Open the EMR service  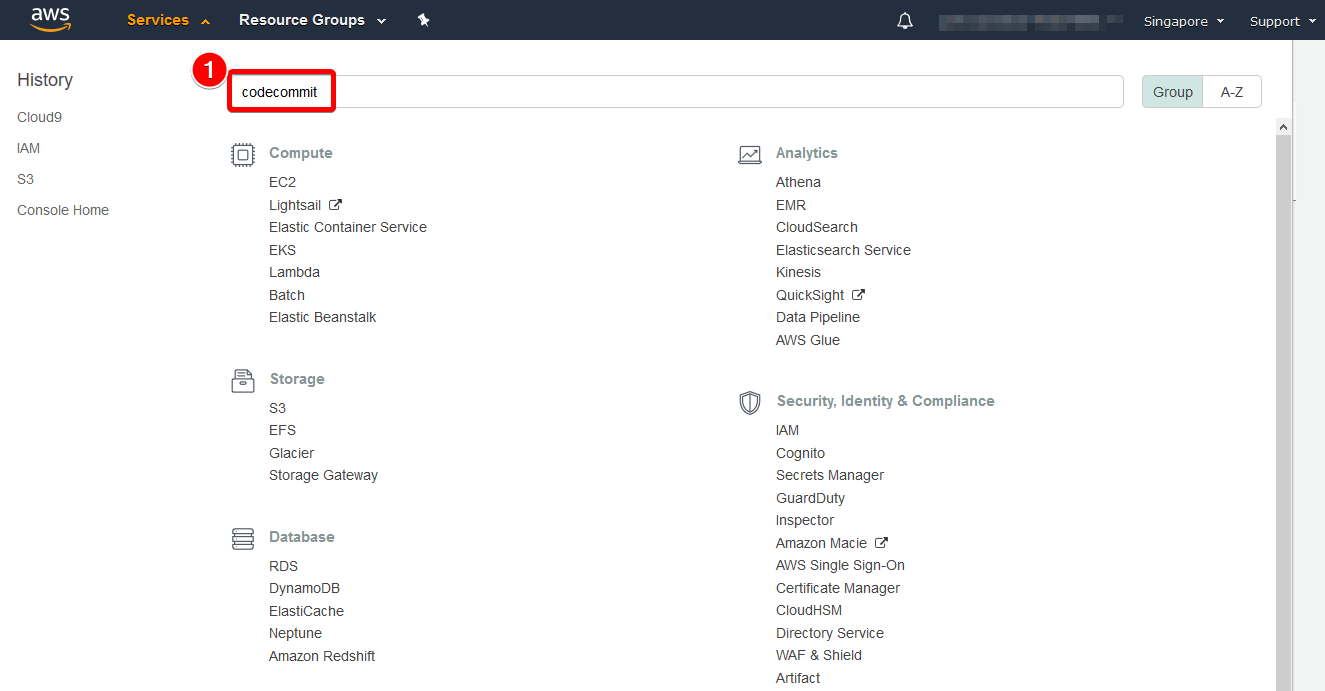click(791, 205)
